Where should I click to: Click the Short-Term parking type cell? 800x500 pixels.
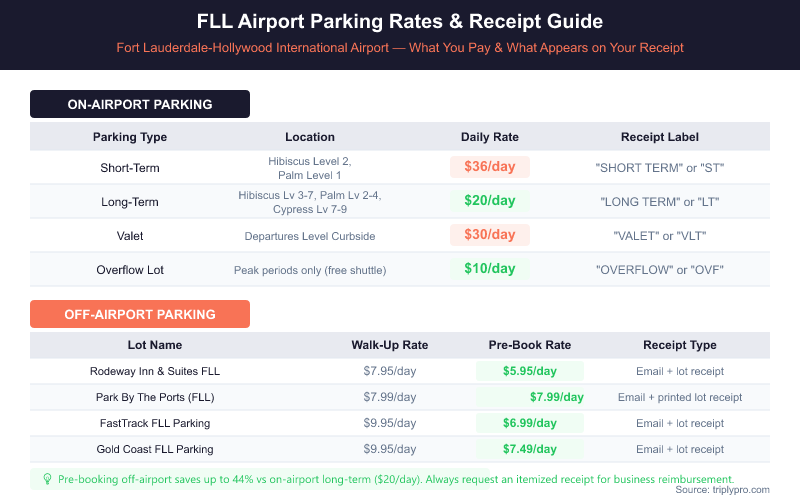click(x=130, y=167)
